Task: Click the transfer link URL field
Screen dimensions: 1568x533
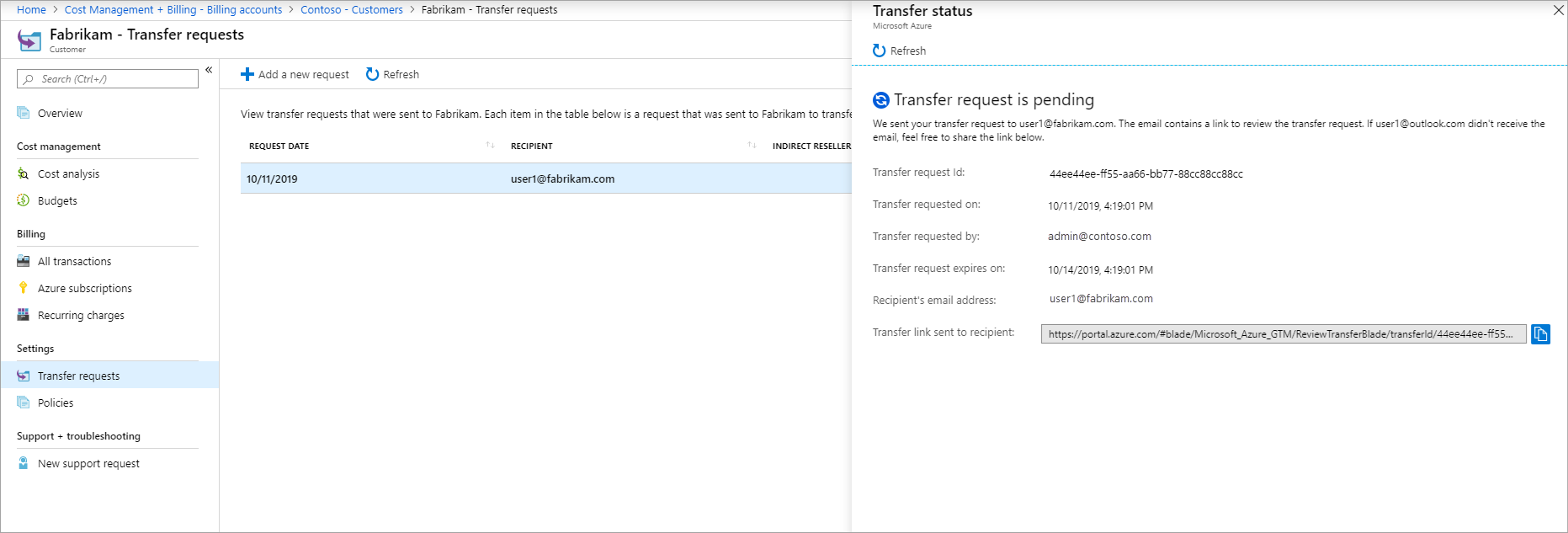Action: pyautogui.click(x=1284, y=334)
